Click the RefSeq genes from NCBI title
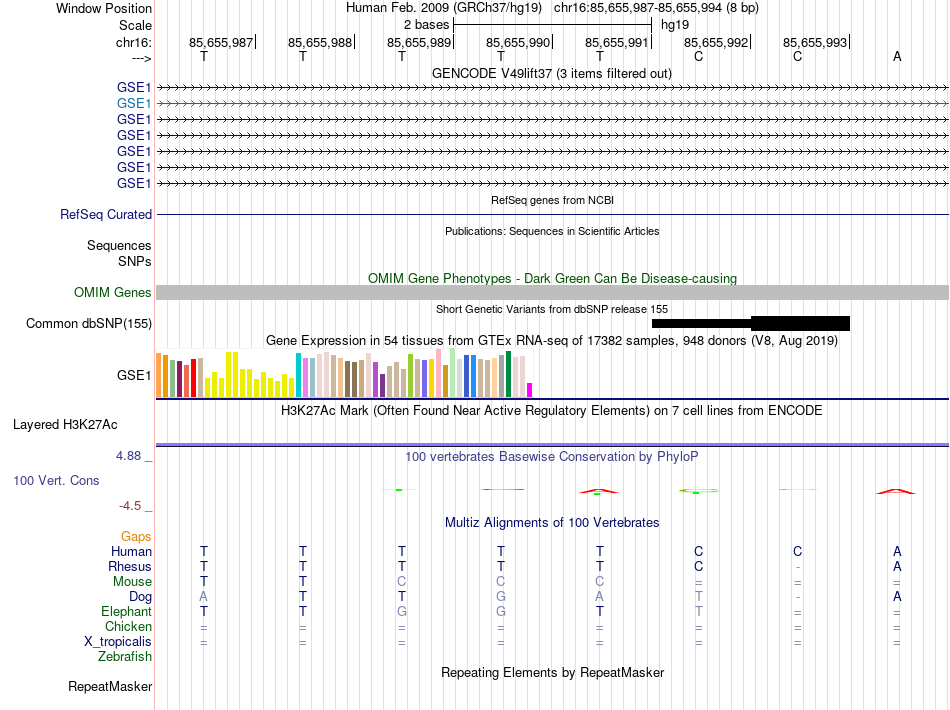Image resolution: width=950 pixels, height=710 pixels. (552, 200)
